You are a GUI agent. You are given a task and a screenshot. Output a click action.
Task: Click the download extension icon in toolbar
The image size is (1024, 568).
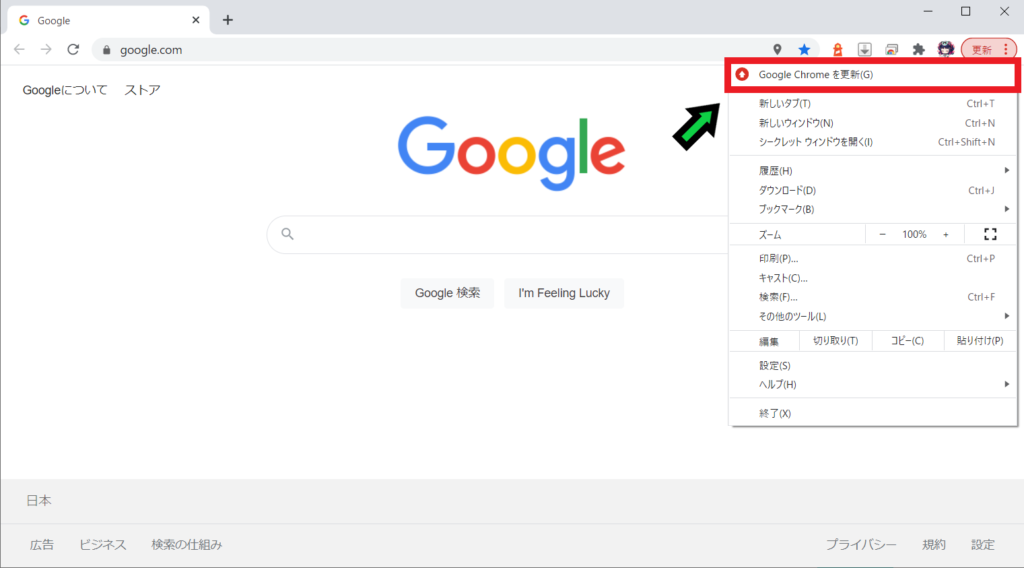(865, 49)
